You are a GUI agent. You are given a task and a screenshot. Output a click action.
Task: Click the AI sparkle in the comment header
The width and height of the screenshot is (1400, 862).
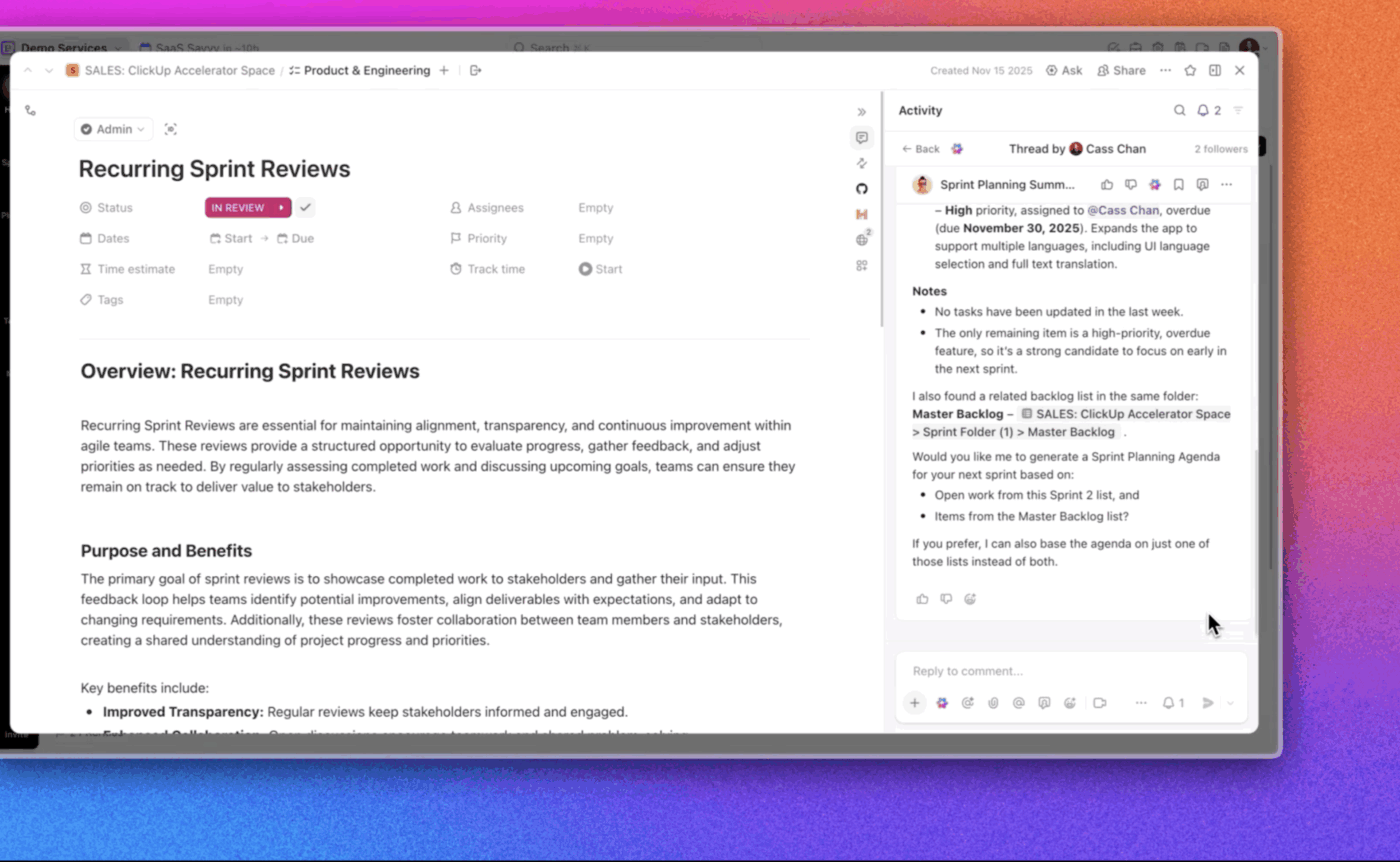click(x=1155, y=185)
